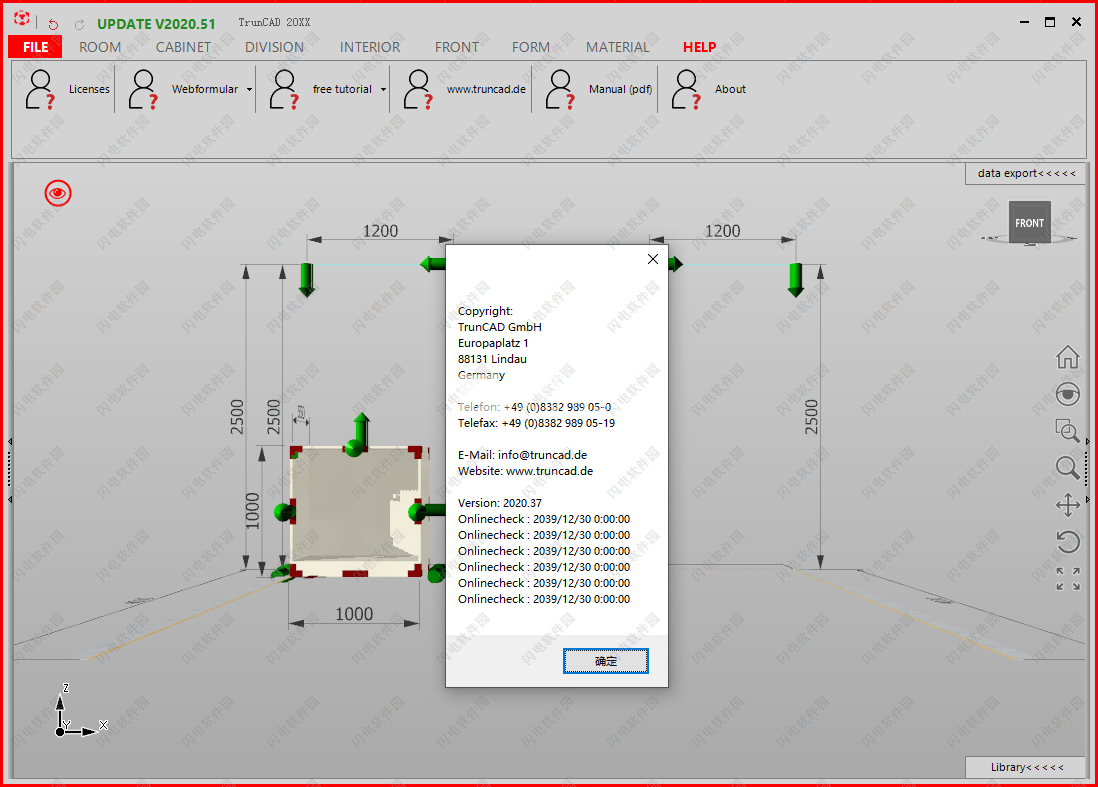This screenshot has height=787, width=1098.
Task: Switch to the ROOM tab
Action: point(100,47)
